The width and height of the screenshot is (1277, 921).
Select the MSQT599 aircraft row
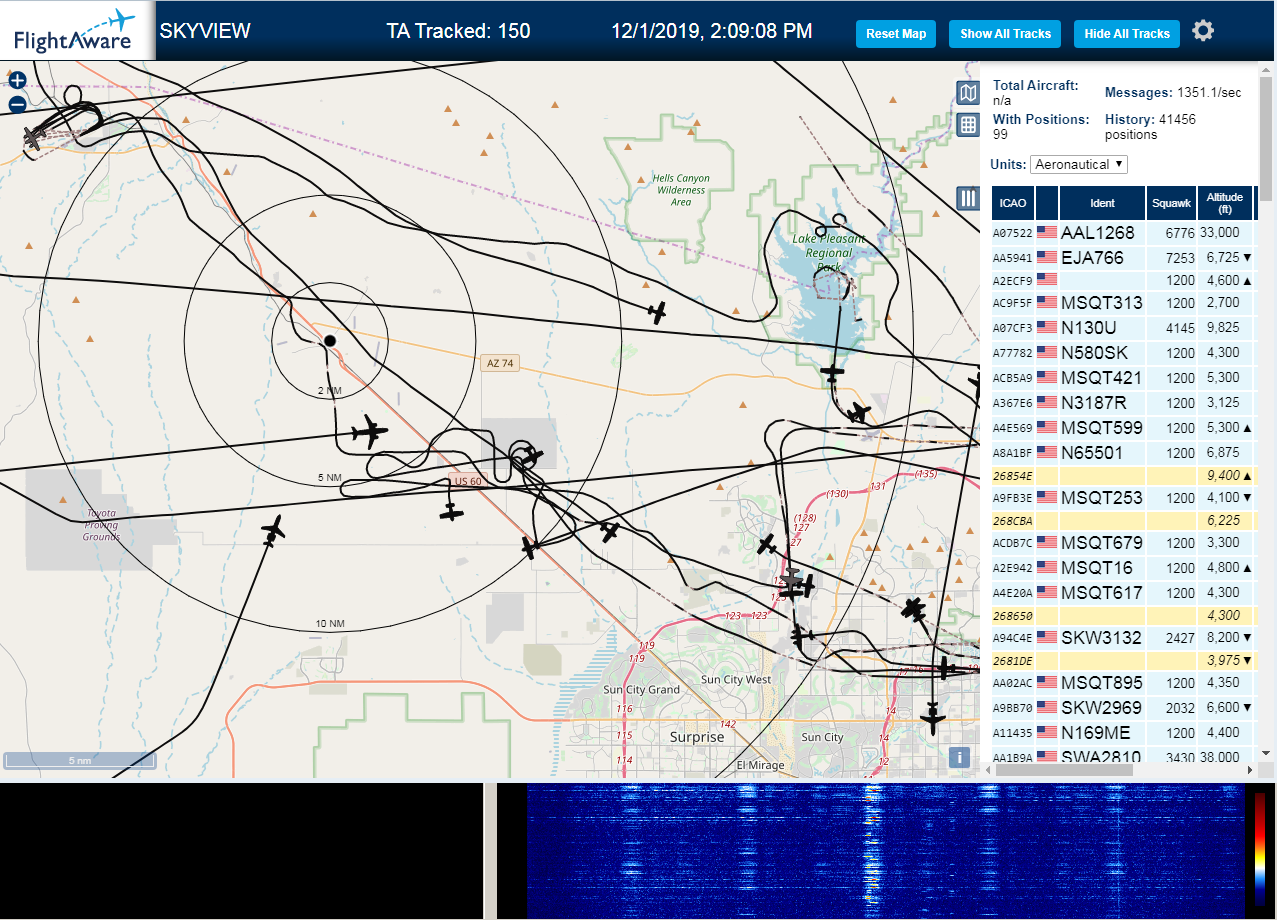(x=1122, y=427)
